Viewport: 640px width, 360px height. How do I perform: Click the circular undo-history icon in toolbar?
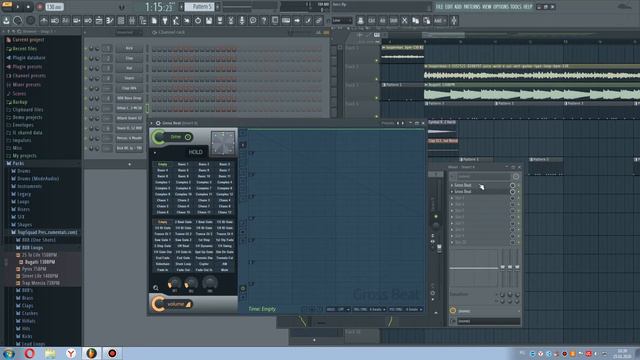[x=18, y=20]
